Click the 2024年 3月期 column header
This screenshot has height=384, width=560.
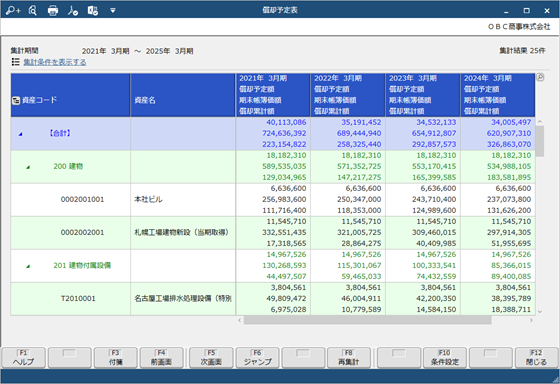click(x=498, y=95)
